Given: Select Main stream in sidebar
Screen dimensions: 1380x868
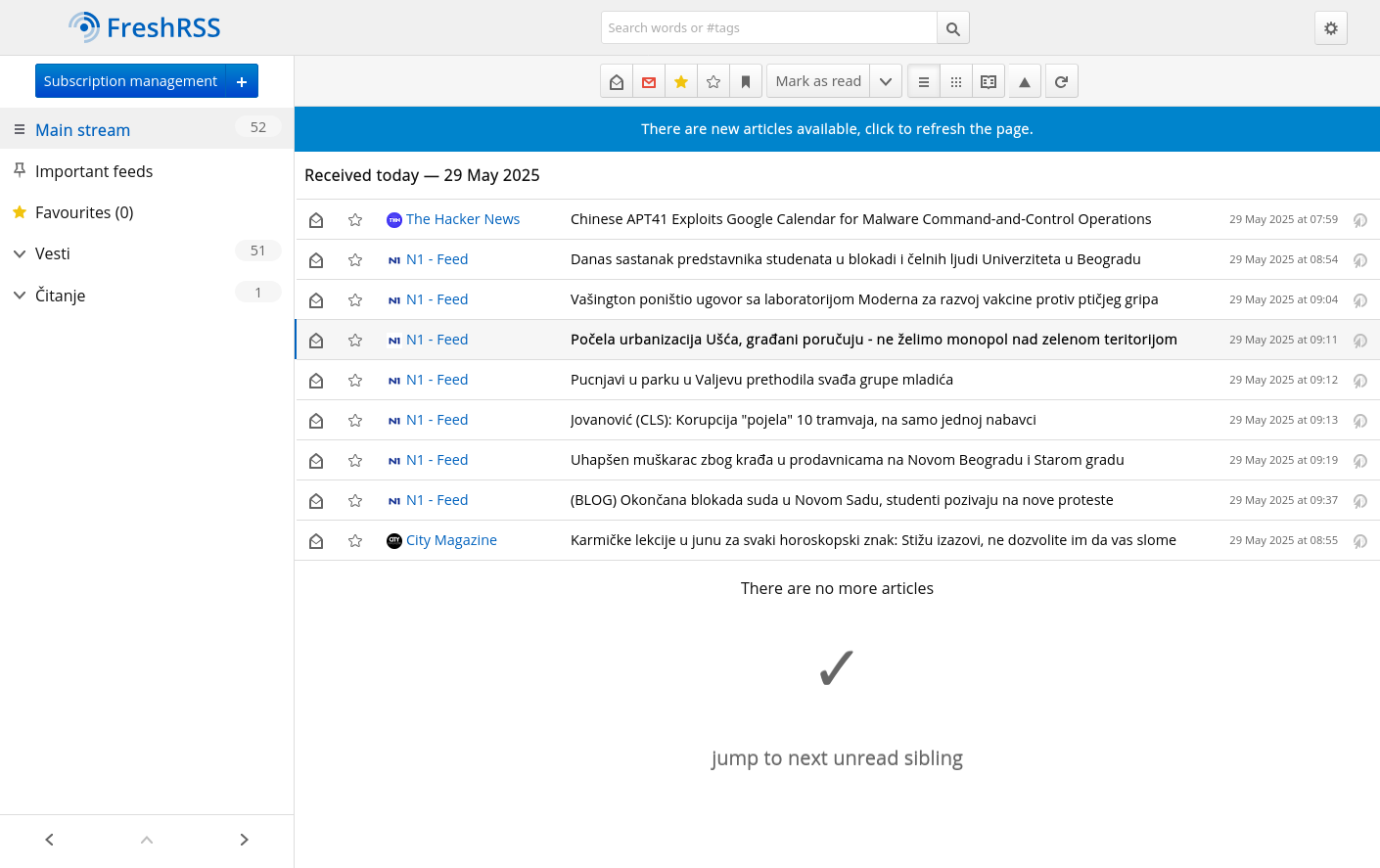Looking at the screenshot, I should [x=82, y=130].
